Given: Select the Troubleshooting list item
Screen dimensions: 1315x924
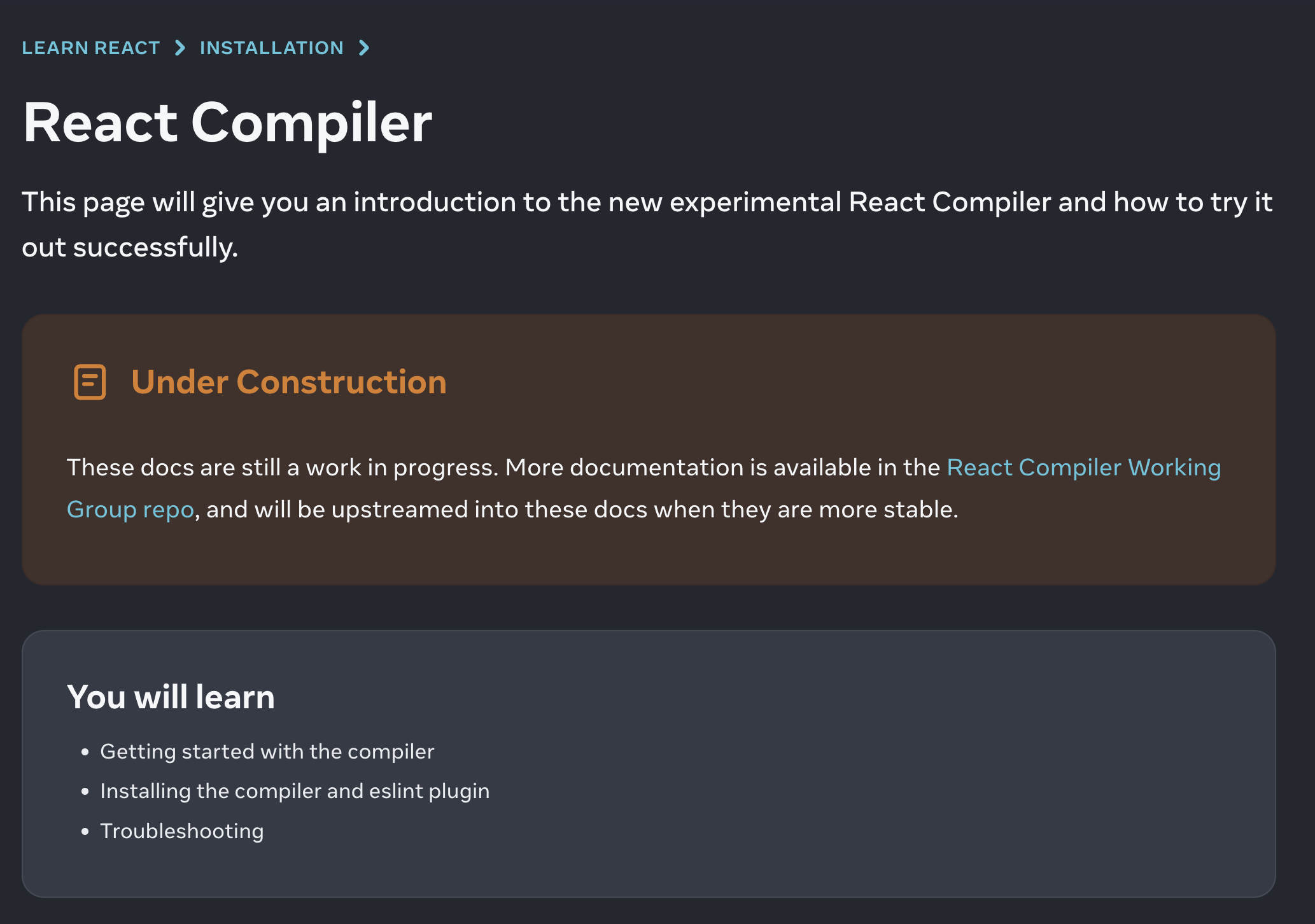Looking at the screenshot, I should click(182, 831).
